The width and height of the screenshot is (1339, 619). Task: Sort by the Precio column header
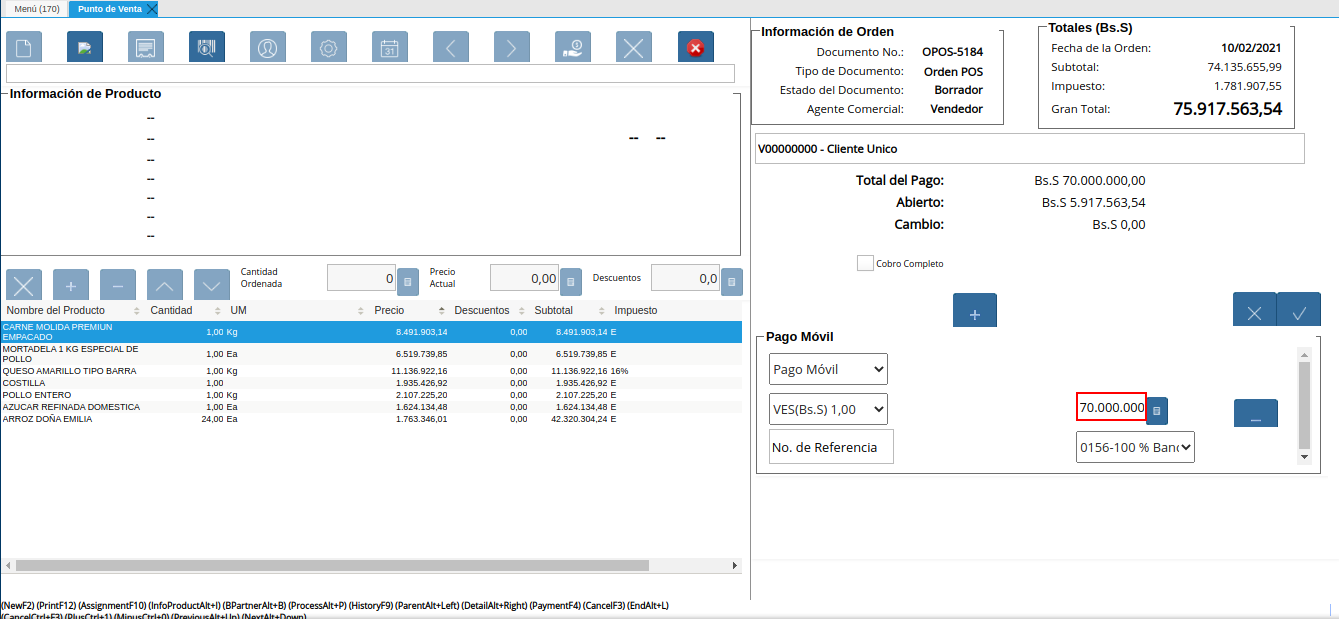tap(389, 310)
